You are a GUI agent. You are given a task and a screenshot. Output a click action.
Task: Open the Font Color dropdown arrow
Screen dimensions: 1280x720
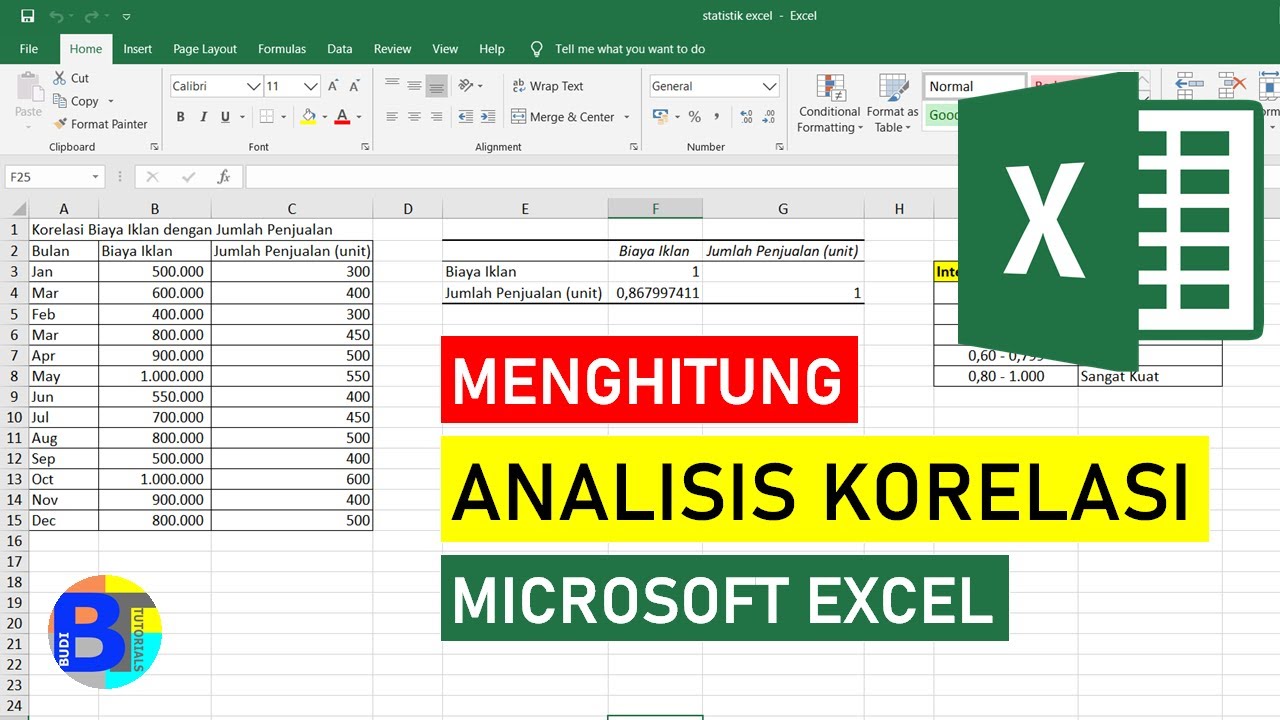tap(359, 117)
